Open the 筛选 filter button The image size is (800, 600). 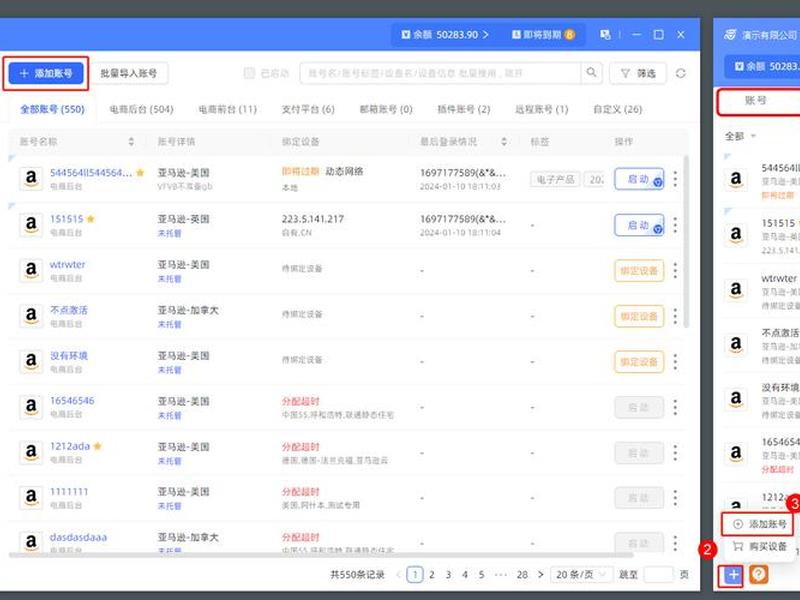click(x=638, y=73)
